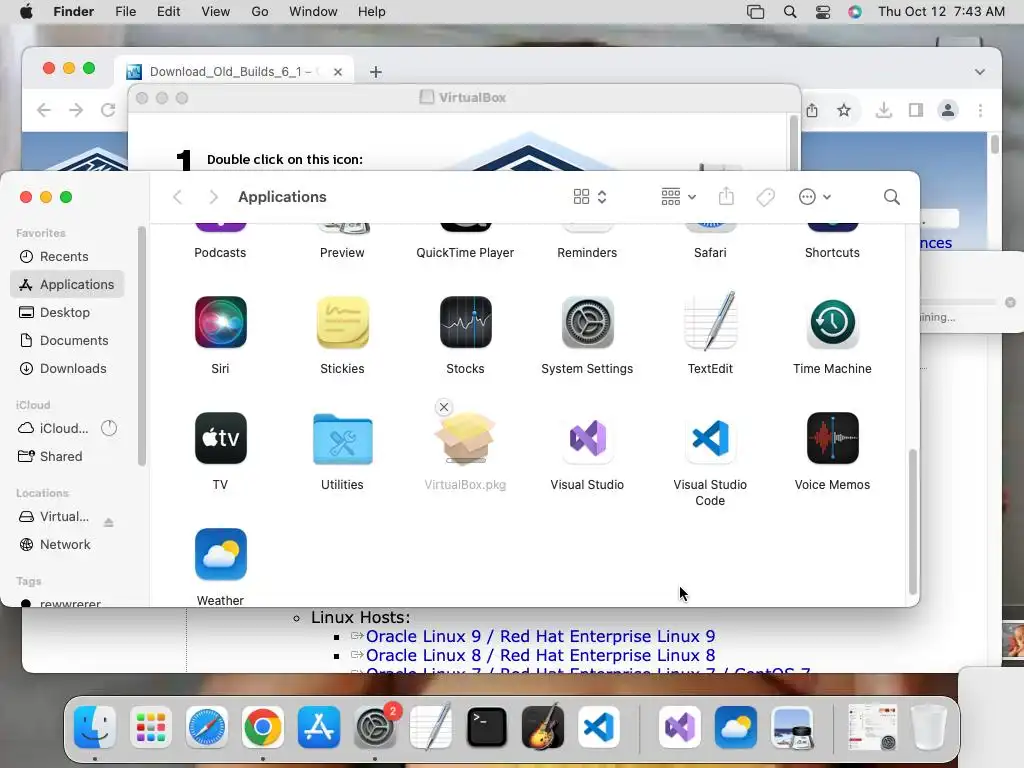Open App Store from the Dock
The width and height of the screenshot is (1024, 768).
click(319, 727)
